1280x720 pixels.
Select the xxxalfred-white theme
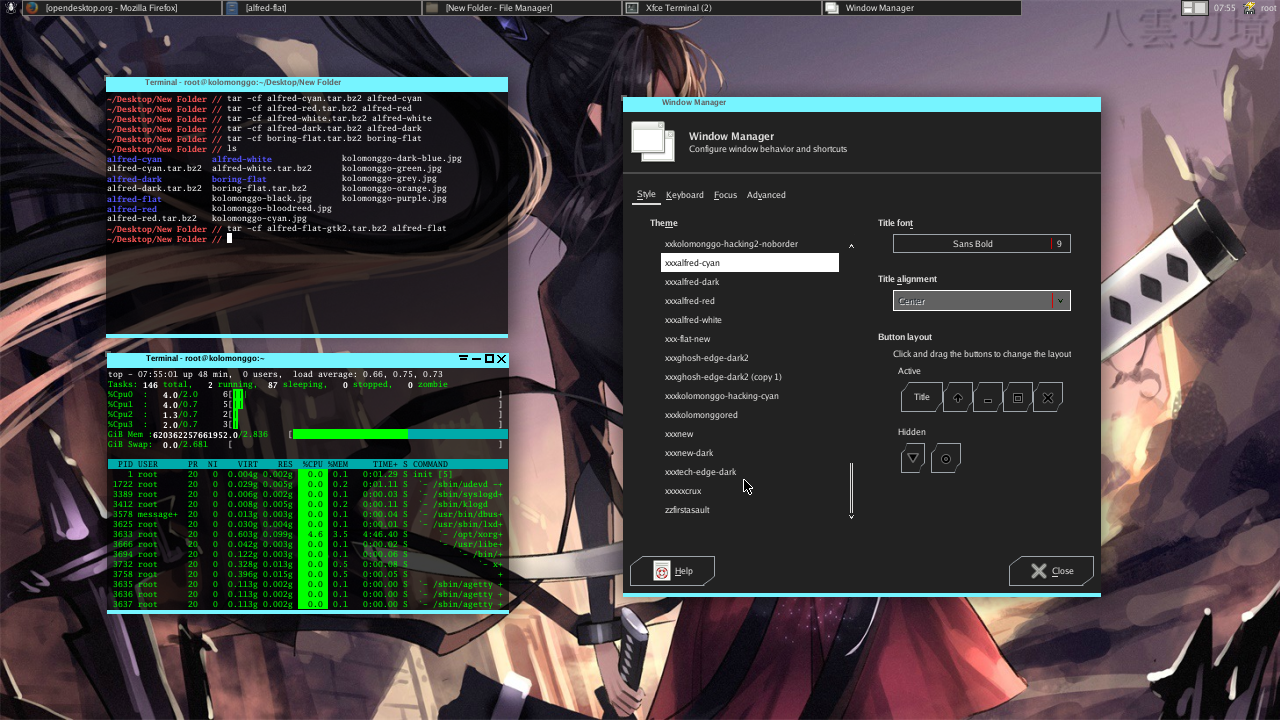click(x=750, y=320)
